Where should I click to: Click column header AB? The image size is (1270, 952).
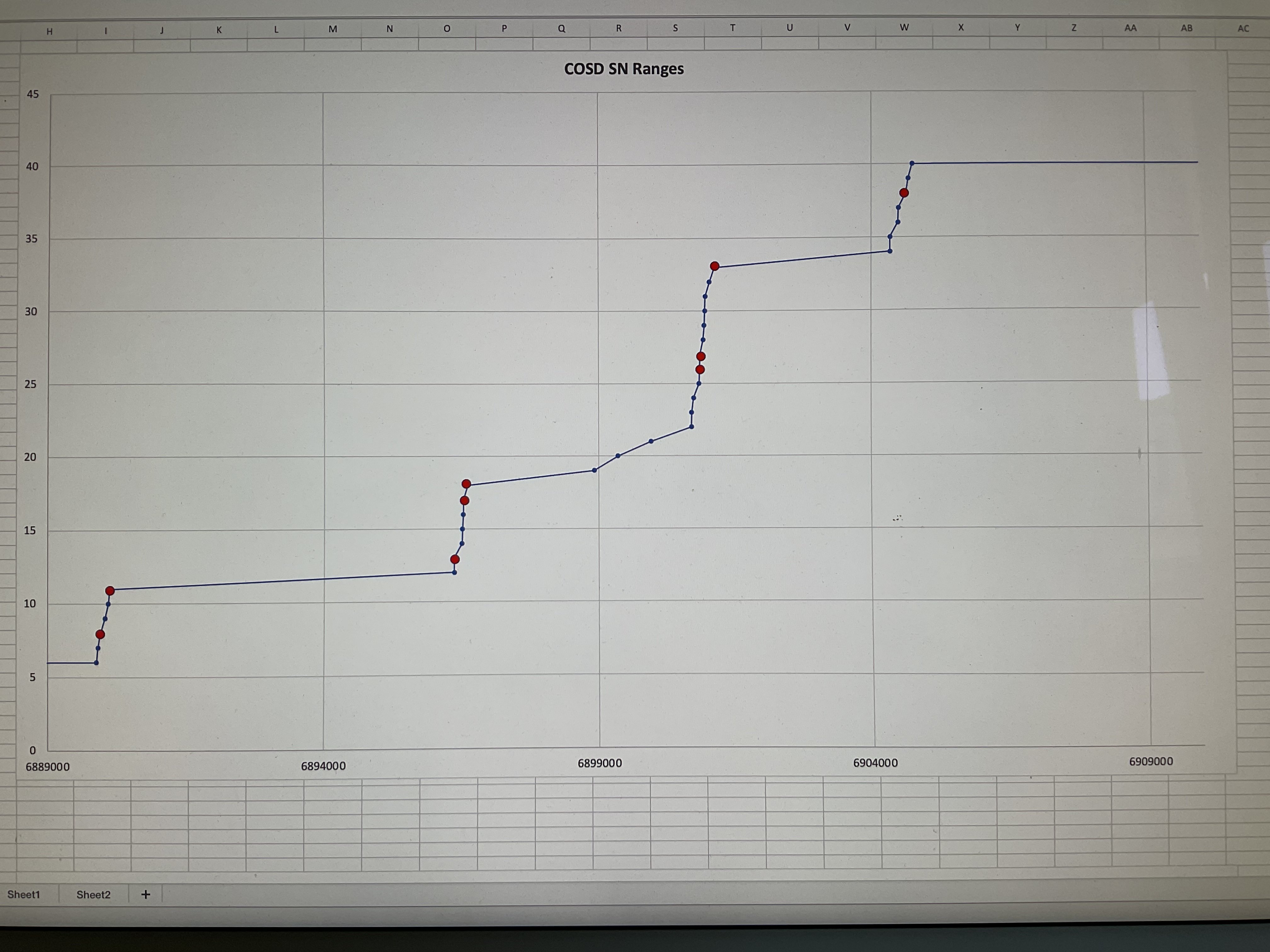point(1186,28)
